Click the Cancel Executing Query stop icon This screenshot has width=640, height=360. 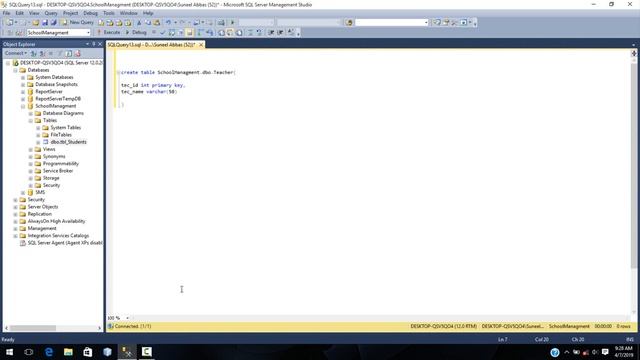(154, 32)
